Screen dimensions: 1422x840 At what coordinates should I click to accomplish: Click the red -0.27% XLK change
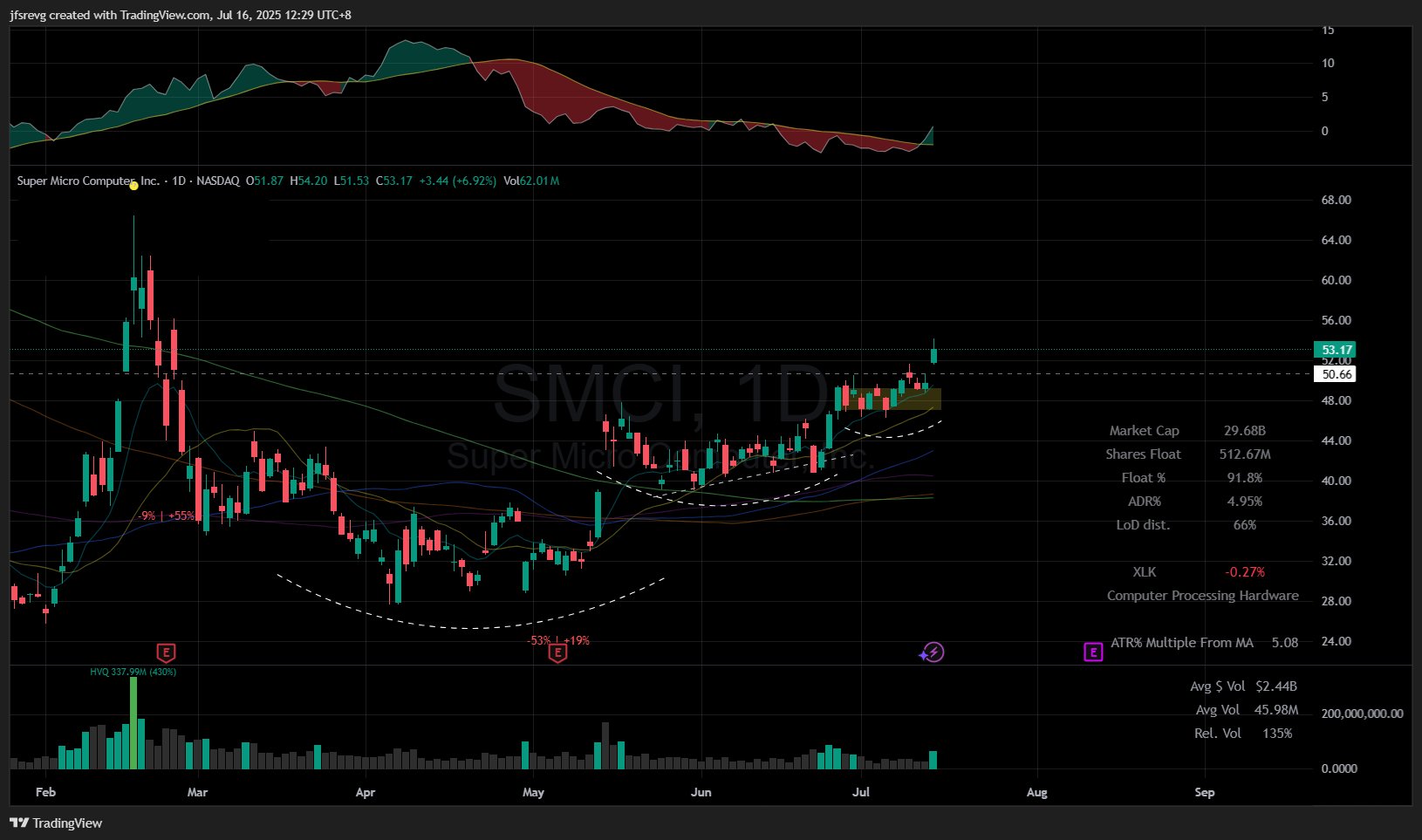1245,571
